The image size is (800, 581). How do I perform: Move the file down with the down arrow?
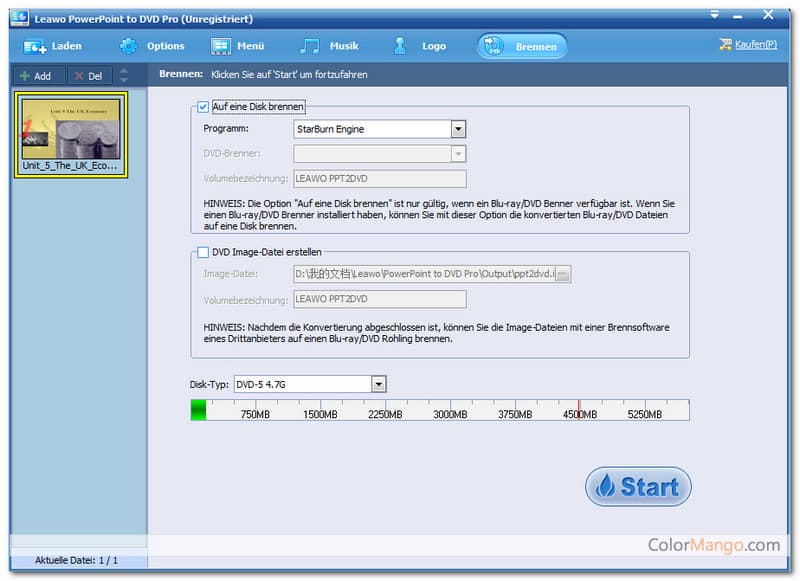(x=123, y=80)
